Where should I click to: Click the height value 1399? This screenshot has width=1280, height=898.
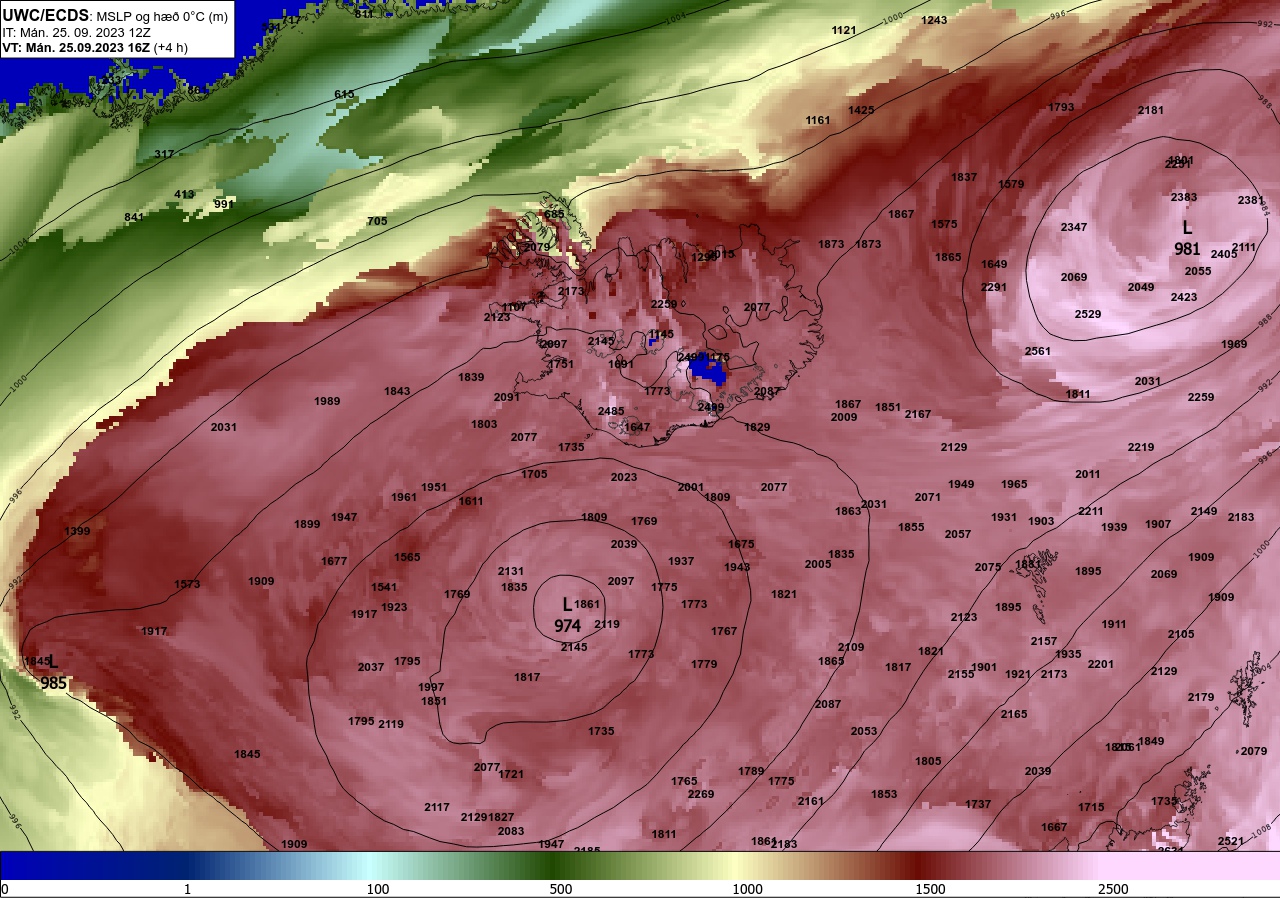coord(77,531)
